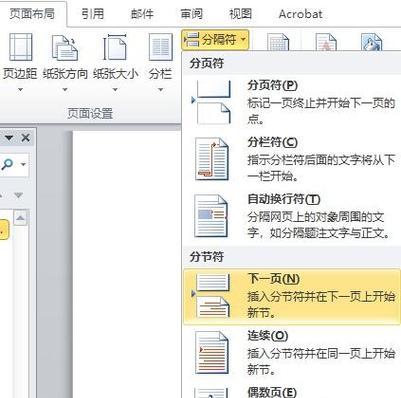This screenshot has height=398, width=401.
Task: Click the 页边距 margins icon
Action: tap(20, 47)
